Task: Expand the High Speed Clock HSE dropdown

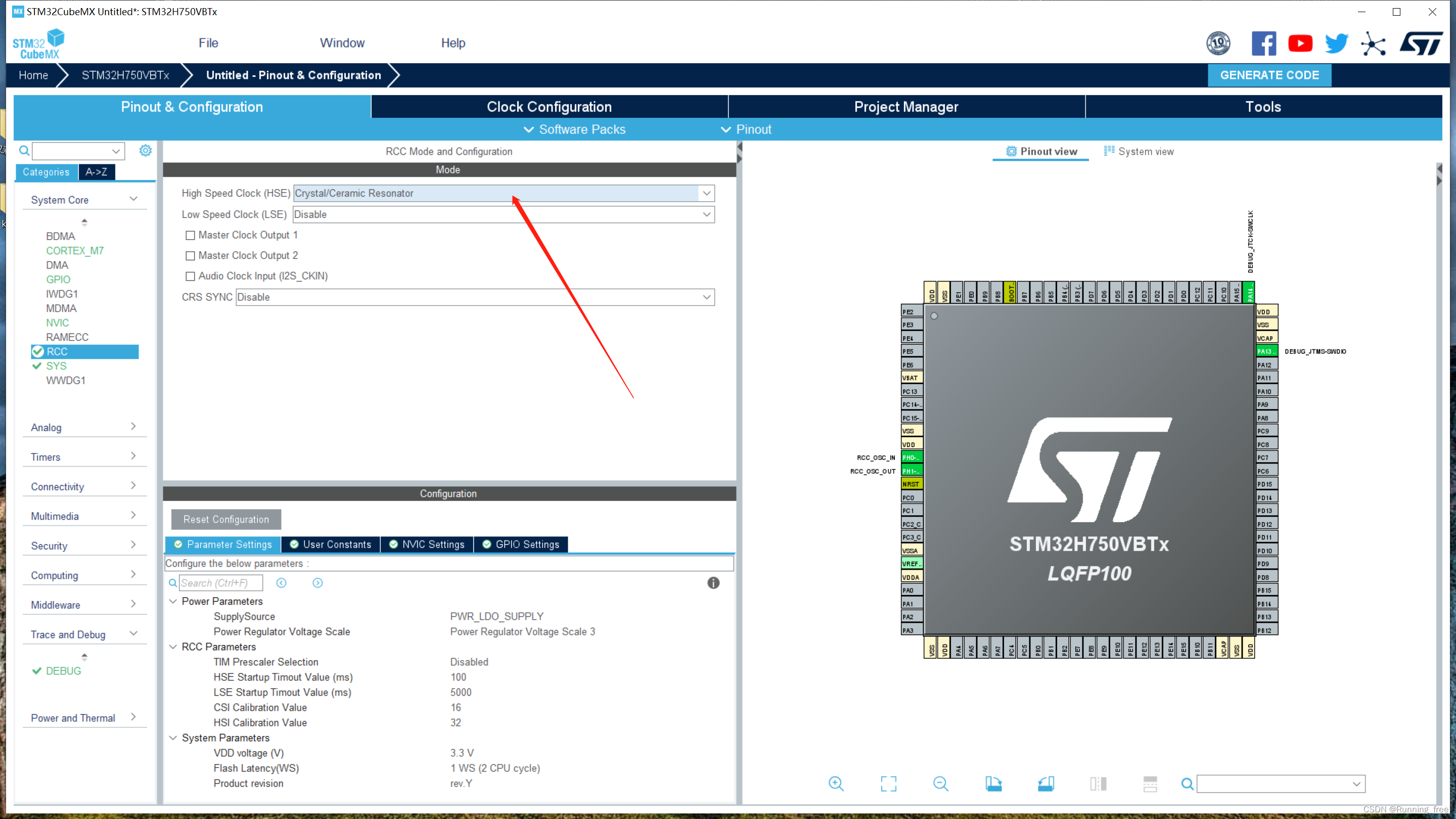Action: pos(706,193)
